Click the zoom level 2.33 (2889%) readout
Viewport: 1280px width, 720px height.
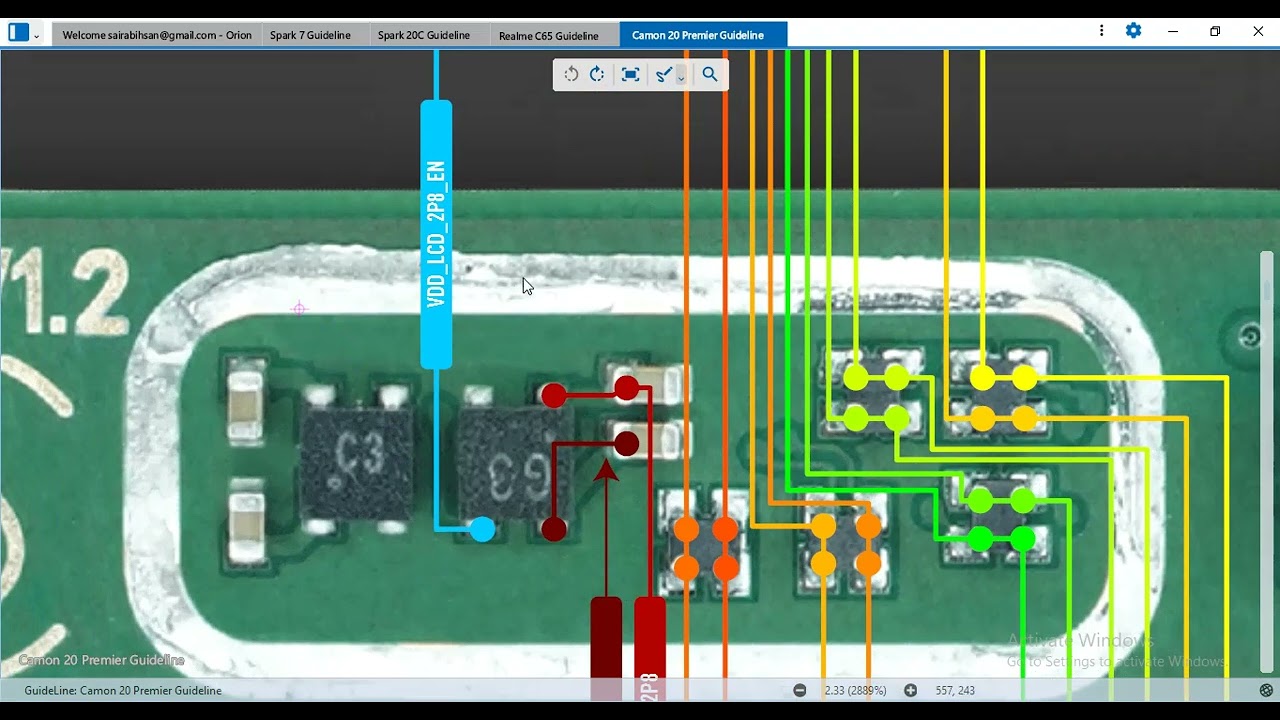855,690
